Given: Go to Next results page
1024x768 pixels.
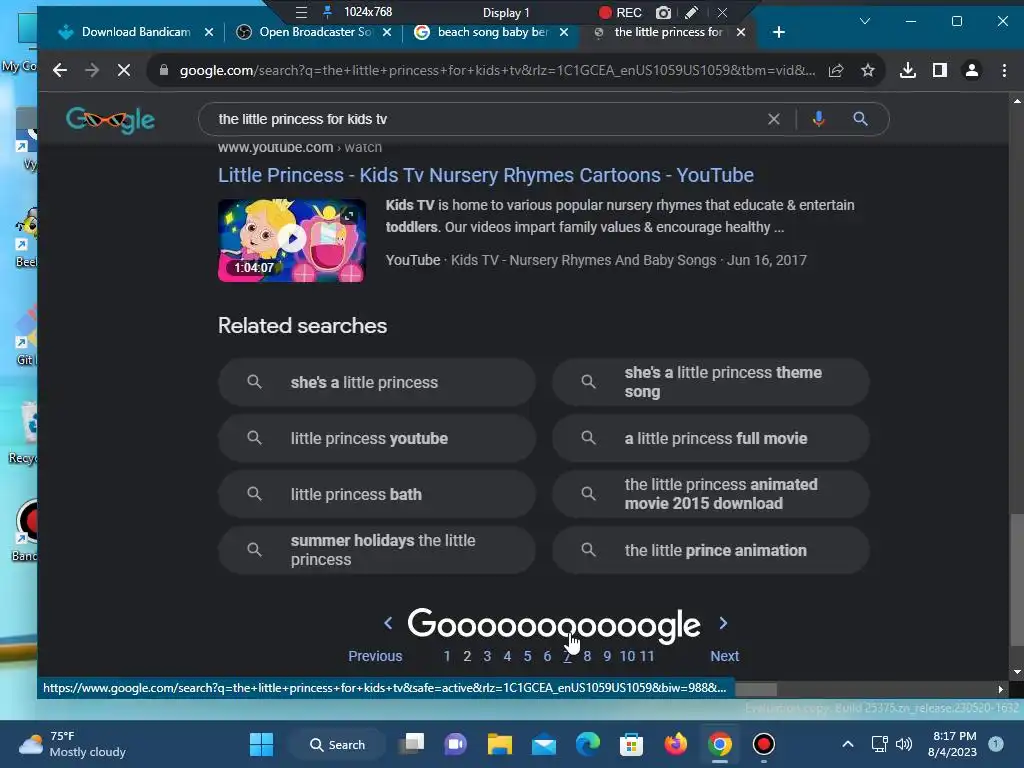Looking at the screenshot, I should coord(724,656).
